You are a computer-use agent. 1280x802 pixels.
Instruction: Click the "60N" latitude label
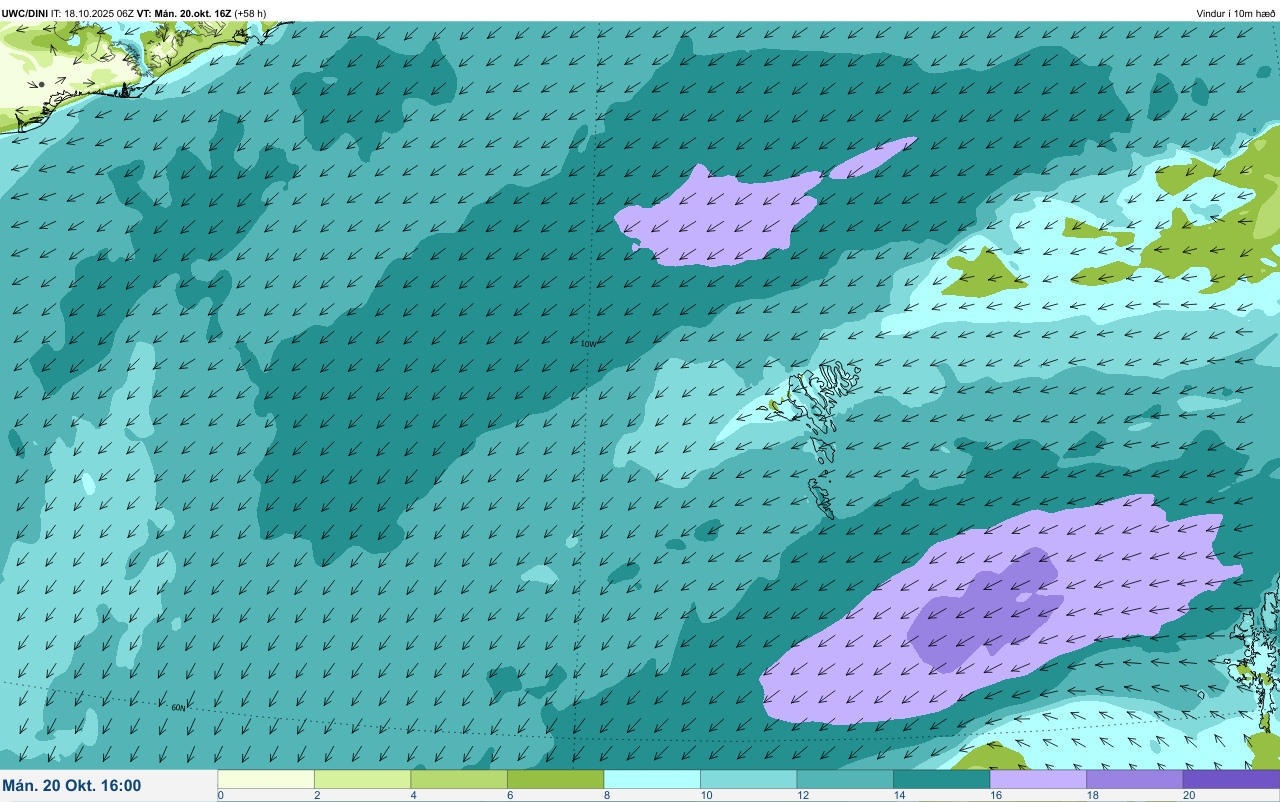[178, 707]
